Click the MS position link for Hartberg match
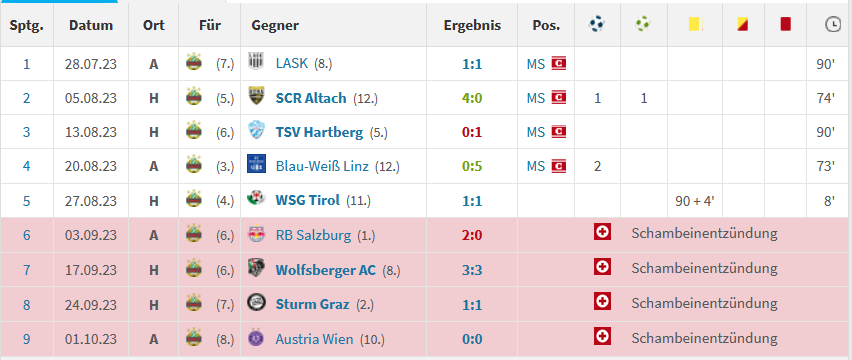Viewport: 852px width, 360px height. pyautogui.click(x=536, y=132)
